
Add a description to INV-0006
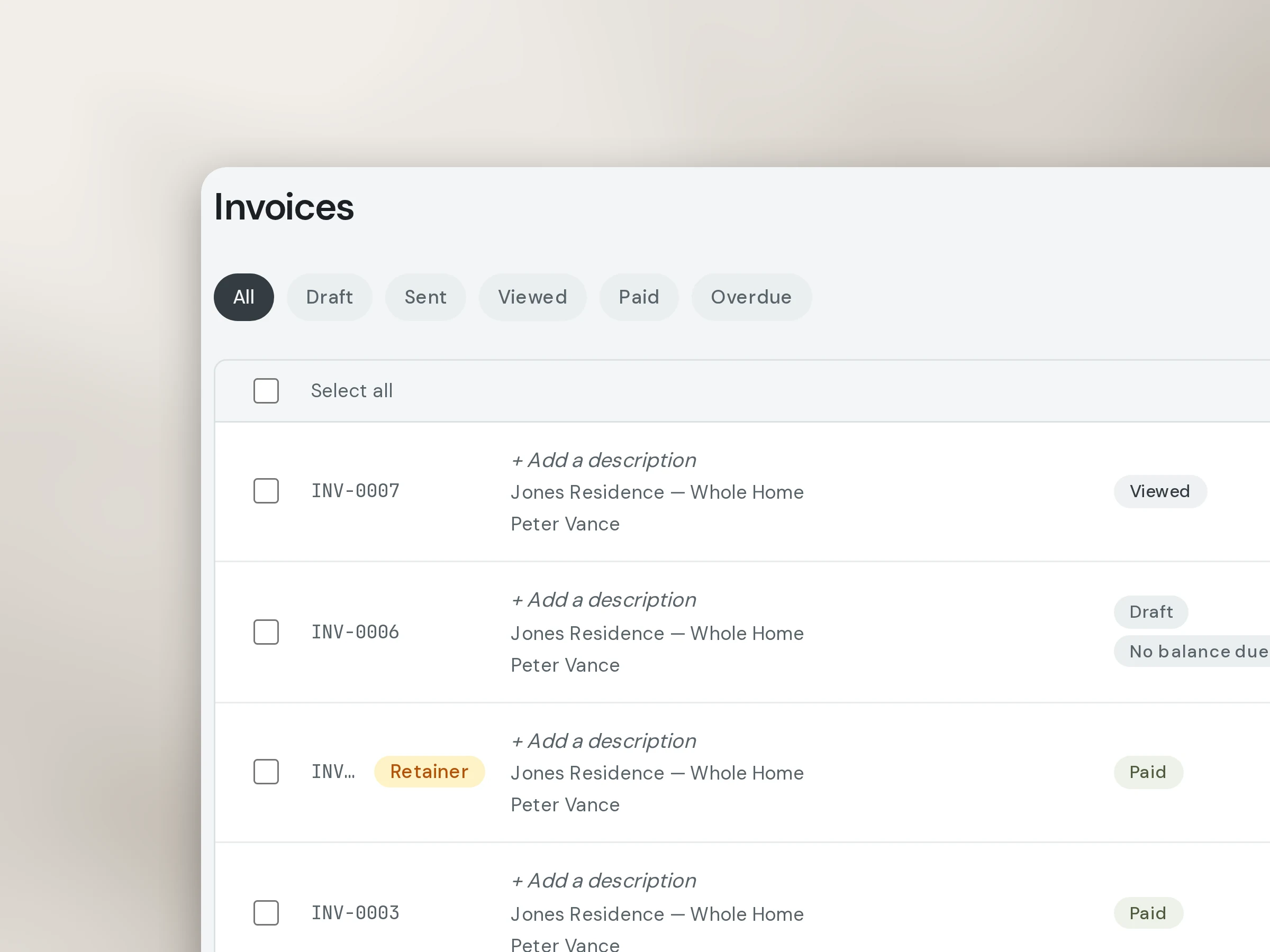click(x=603, y=600)
